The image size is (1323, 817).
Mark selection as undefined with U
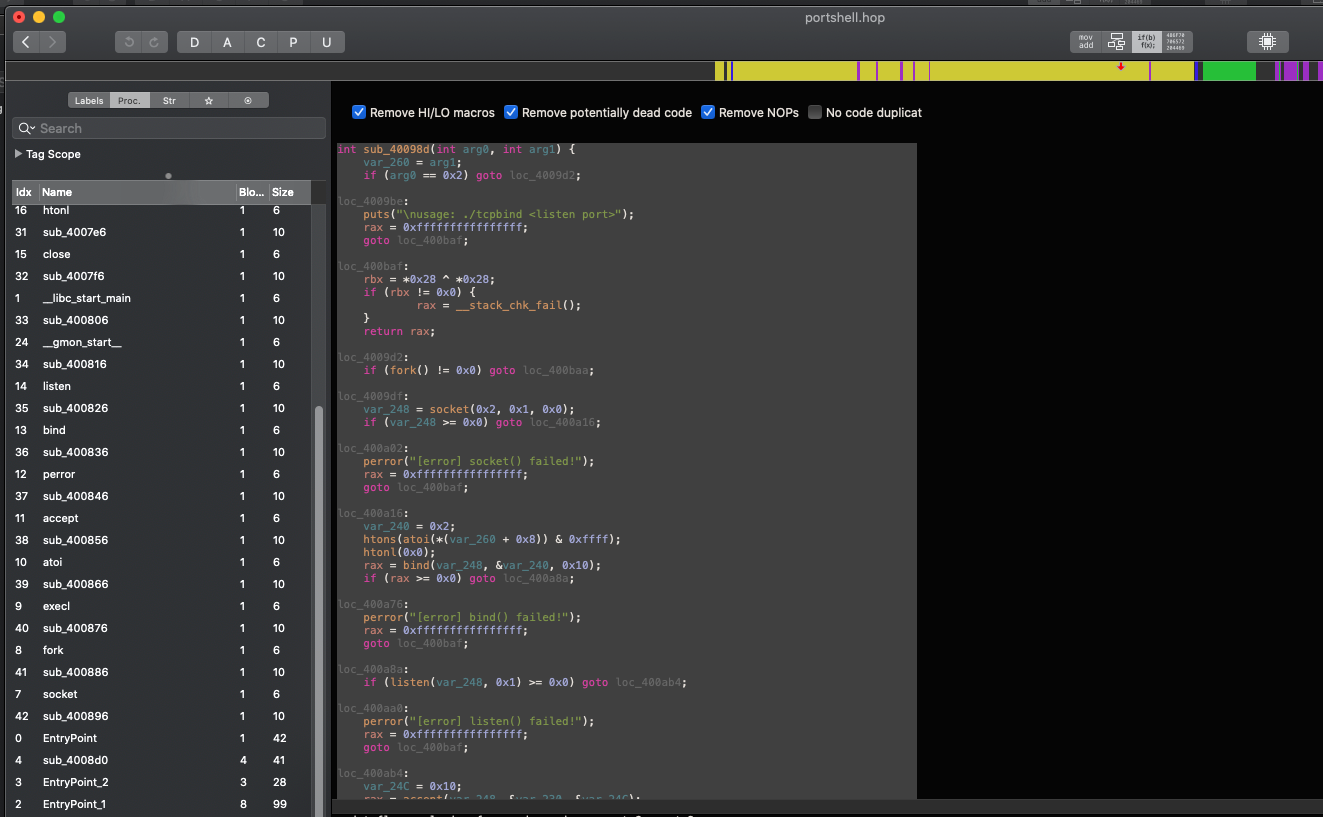point(327,42)
